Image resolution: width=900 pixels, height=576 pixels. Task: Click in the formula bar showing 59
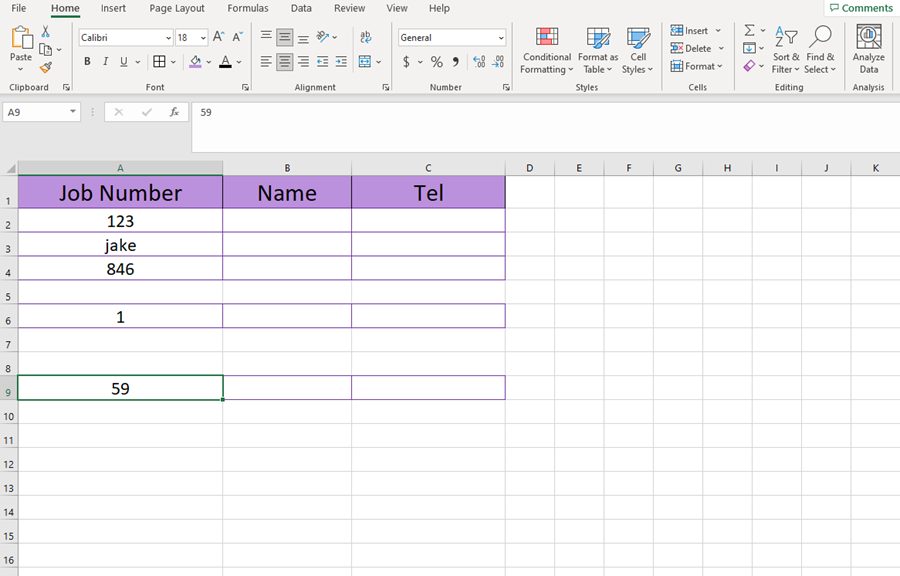[545, 127]
